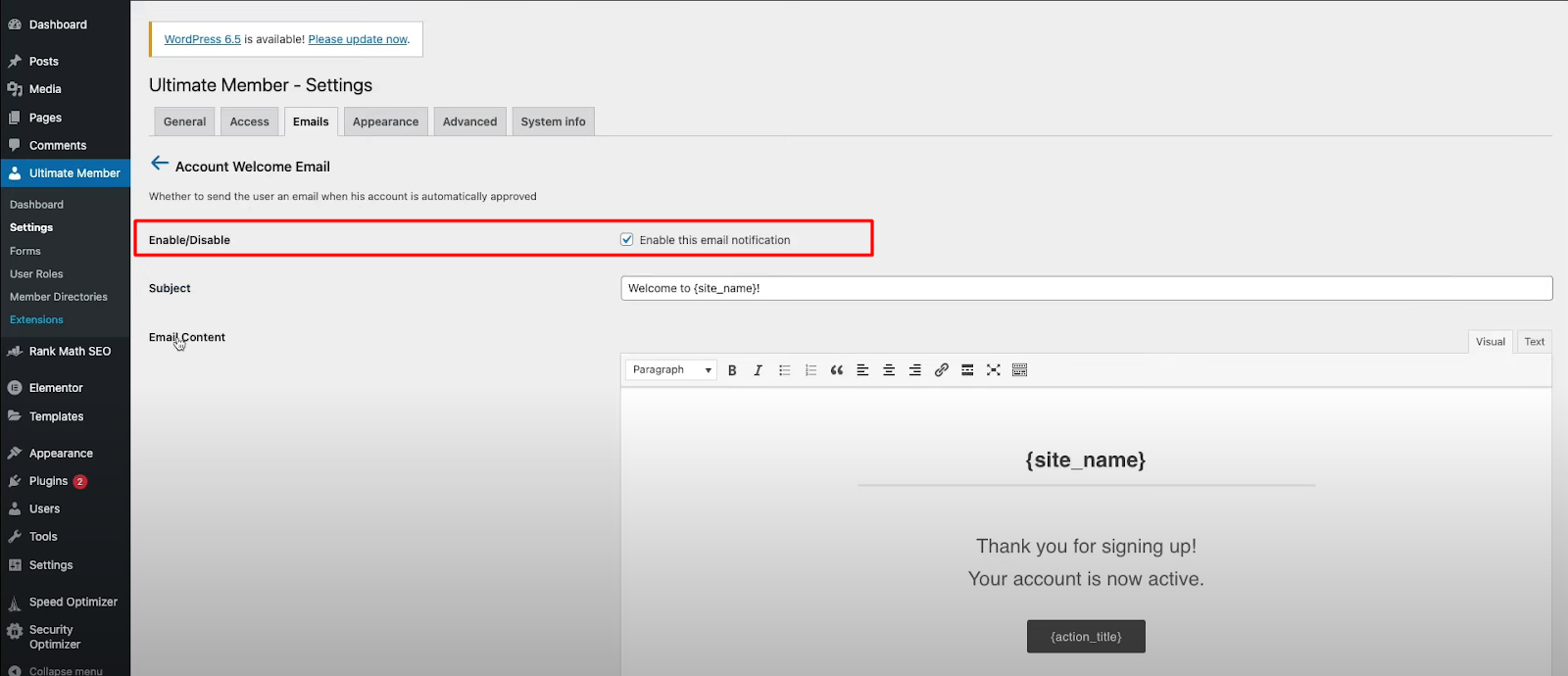Enter fullscreen editor mode
The width and height of the screenshot is (1568, 676).
[x=993, y=370]
